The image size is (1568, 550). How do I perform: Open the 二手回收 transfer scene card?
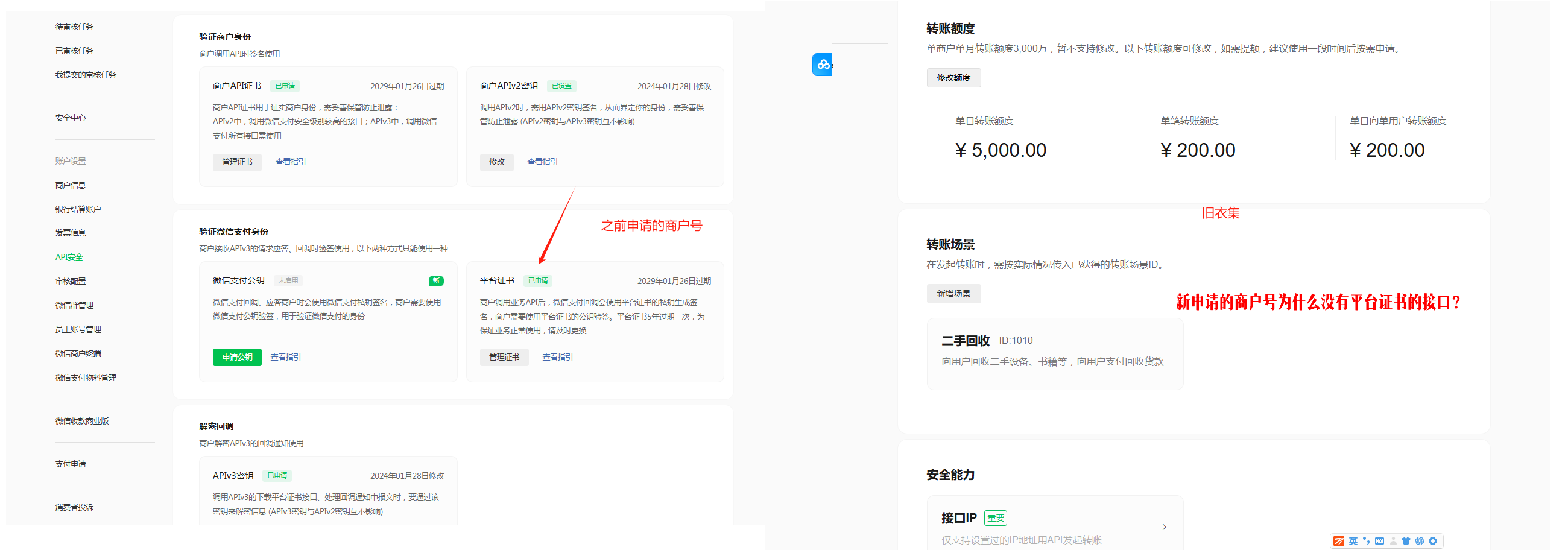(x=1055, y=353)
